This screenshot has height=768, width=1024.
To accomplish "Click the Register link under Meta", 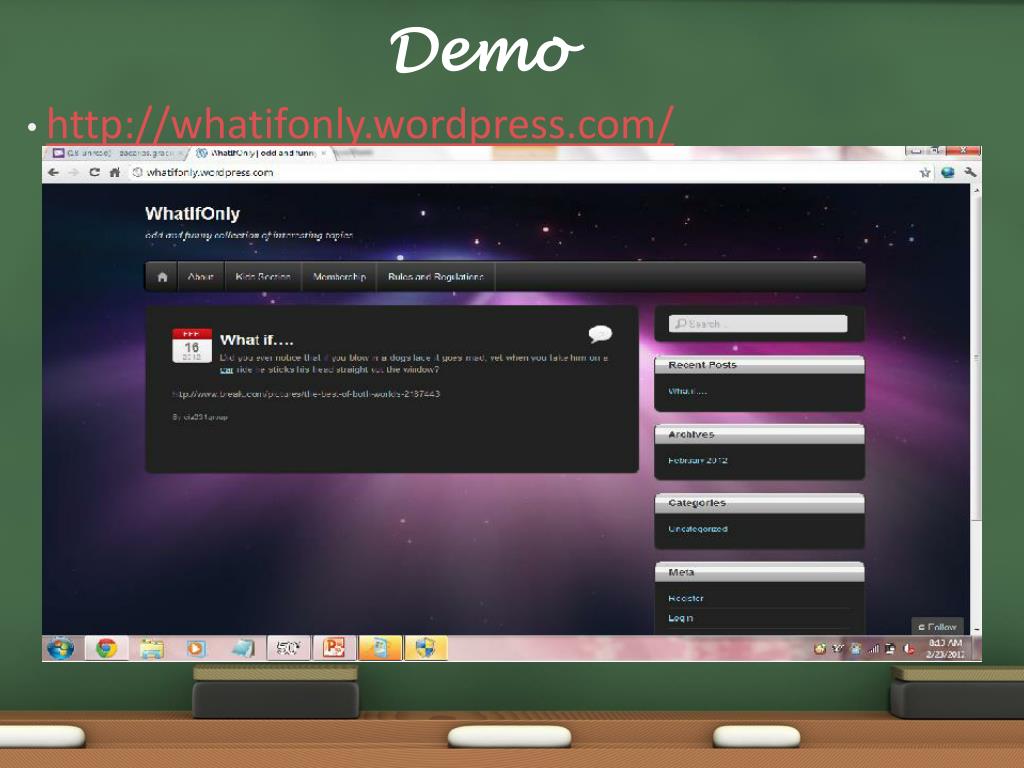I will (686, 598).
